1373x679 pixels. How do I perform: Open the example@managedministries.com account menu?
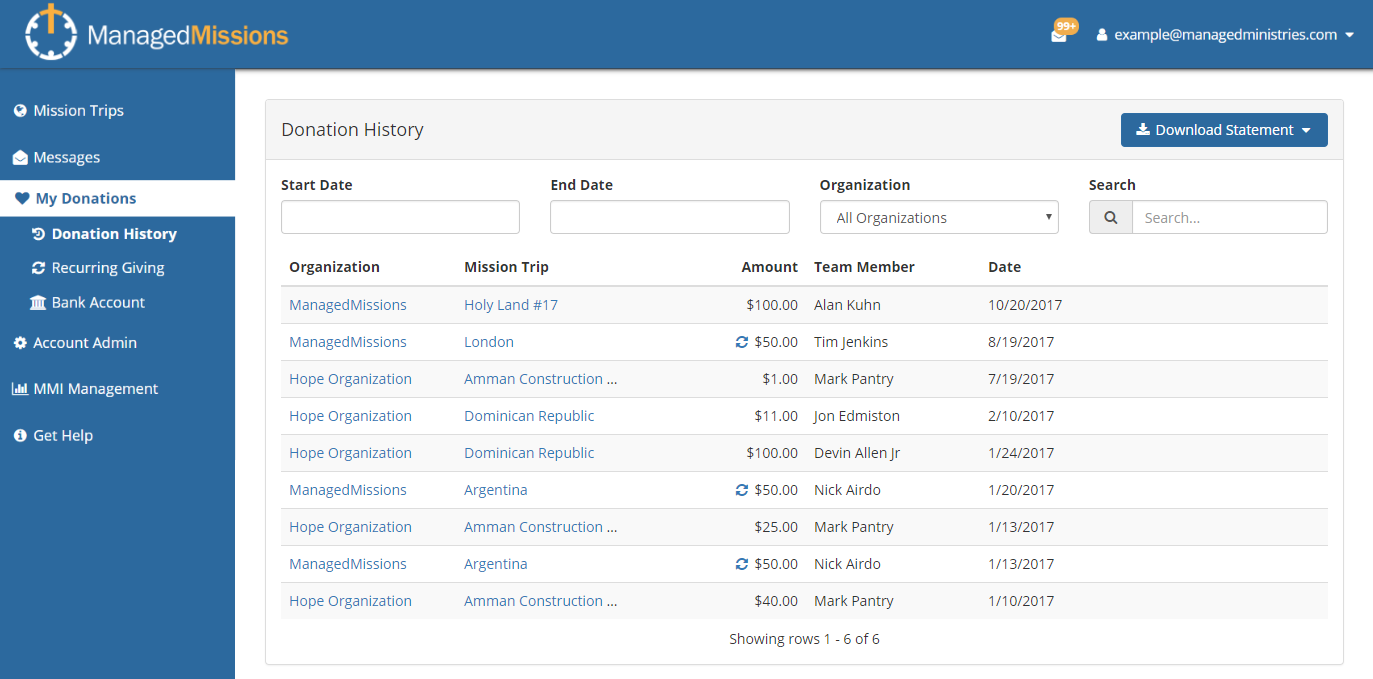tap(1225, 35)
